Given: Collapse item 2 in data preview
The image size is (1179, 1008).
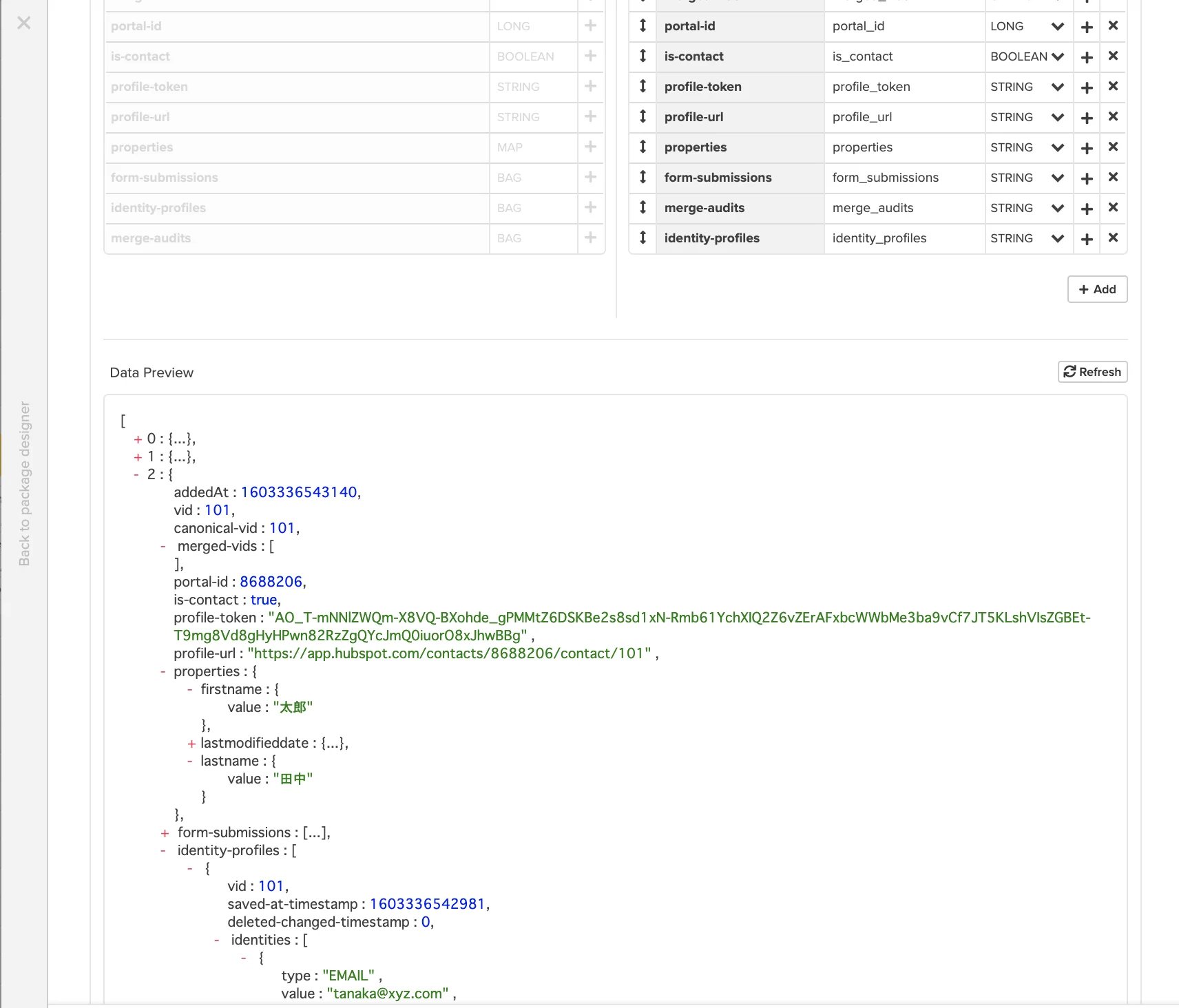Looking at the screenshot, I should (136, 474).
